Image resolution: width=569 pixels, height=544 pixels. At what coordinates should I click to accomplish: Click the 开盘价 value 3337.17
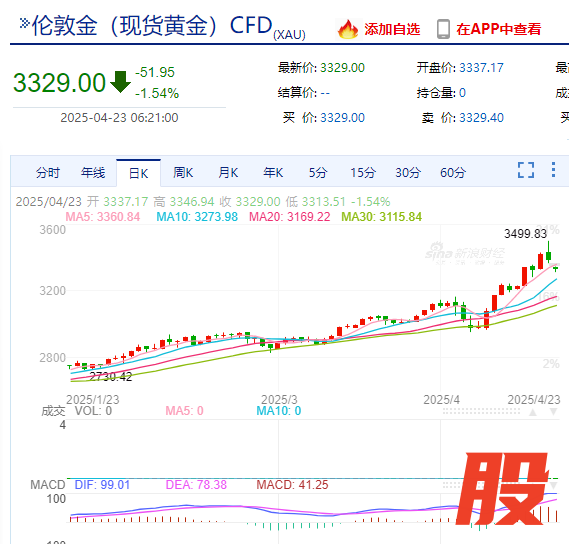(481, 68)
